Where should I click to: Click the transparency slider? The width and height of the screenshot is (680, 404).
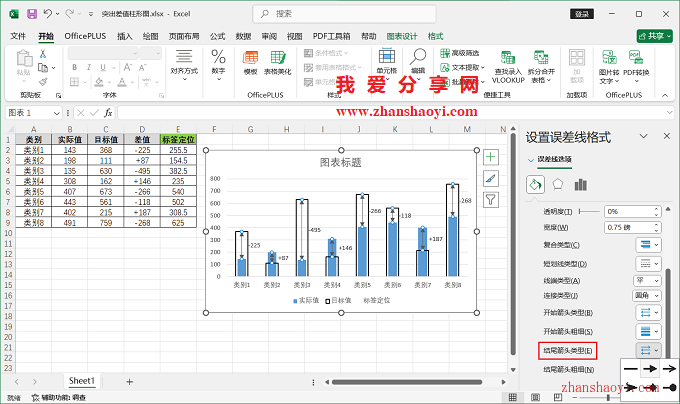(x=589, y=211)
